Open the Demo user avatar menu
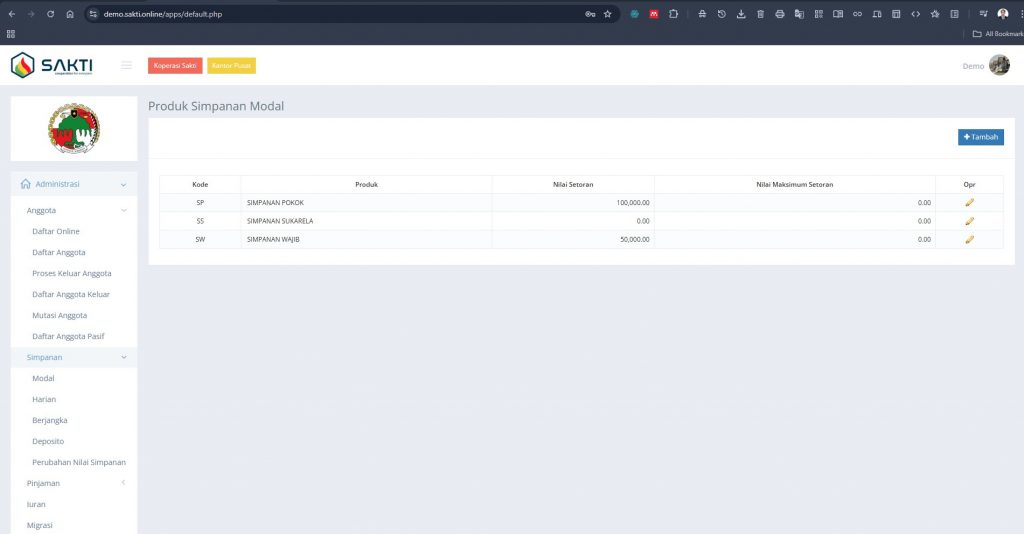Screen dimensions: 1024x534 point(999,65)
